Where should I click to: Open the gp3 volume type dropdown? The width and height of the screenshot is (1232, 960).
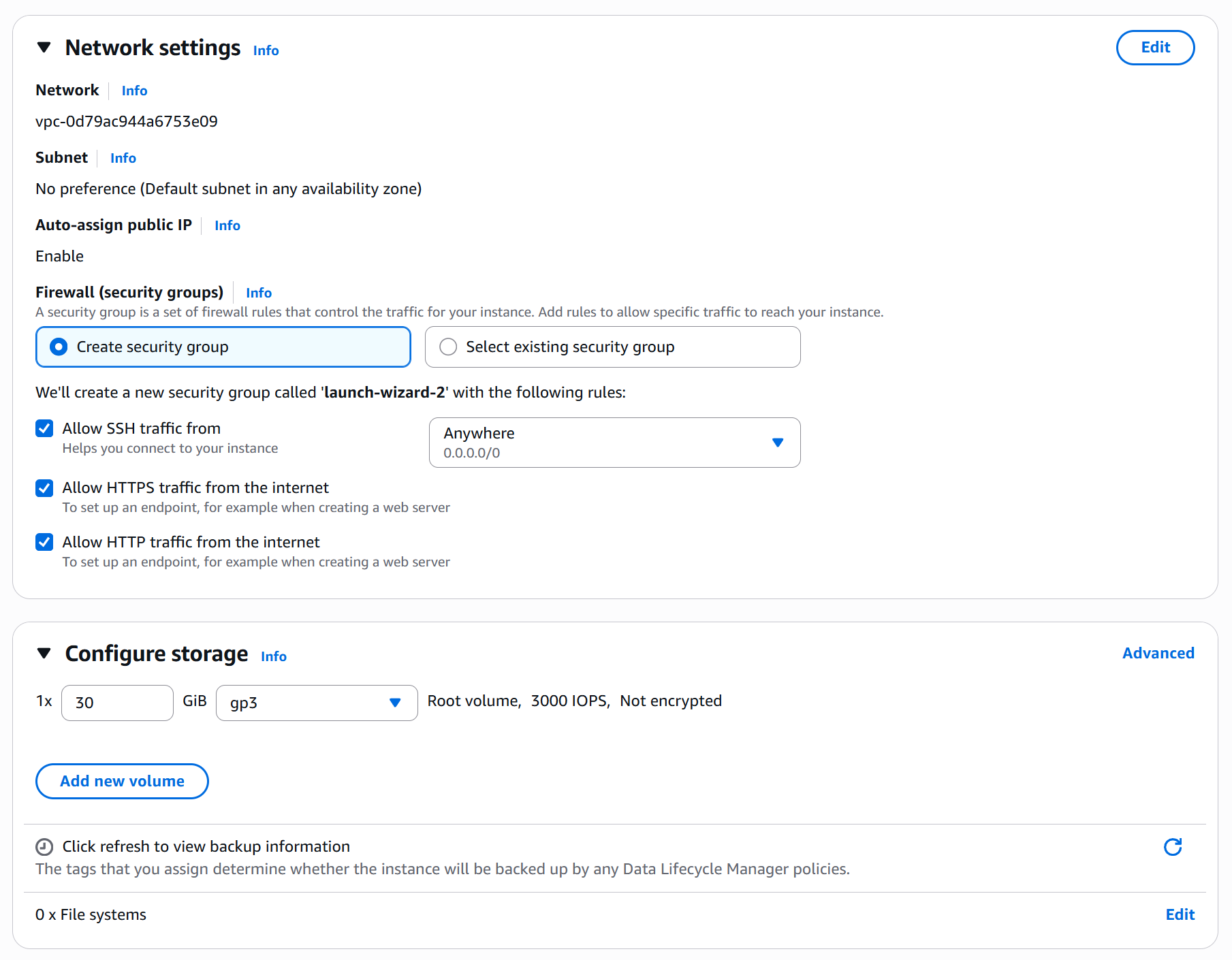pyautogui.click(x=316, y=703)
